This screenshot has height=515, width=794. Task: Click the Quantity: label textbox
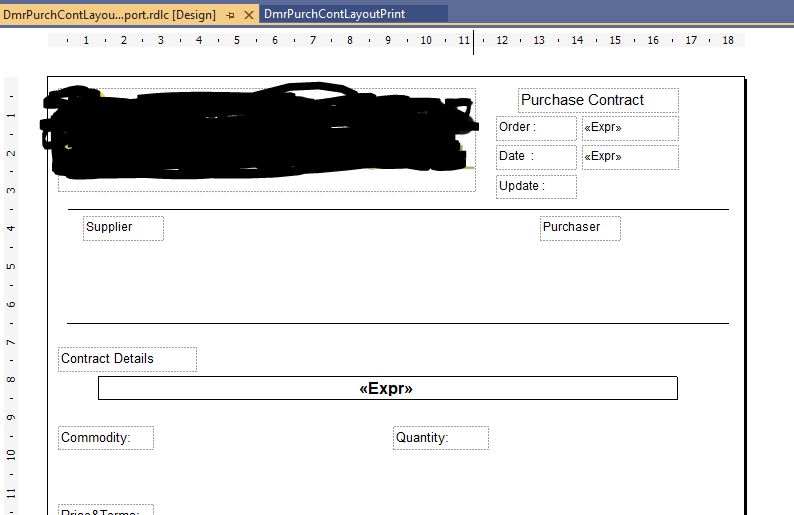pyautogui.click(x=440, y=438)
